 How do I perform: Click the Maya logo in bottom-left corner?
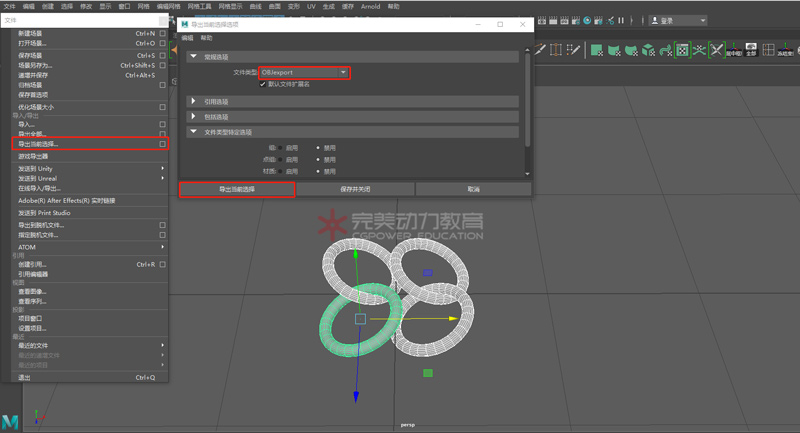12,419
